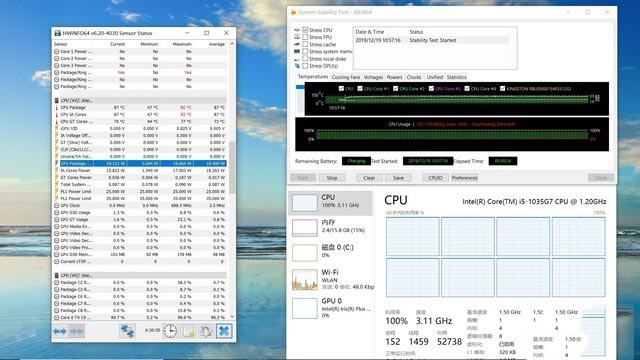Image resolution: width=640 pixels, height=360 pixels.
Task: Enable Stress local disks checkbox
Action: [x=305, y=59]
